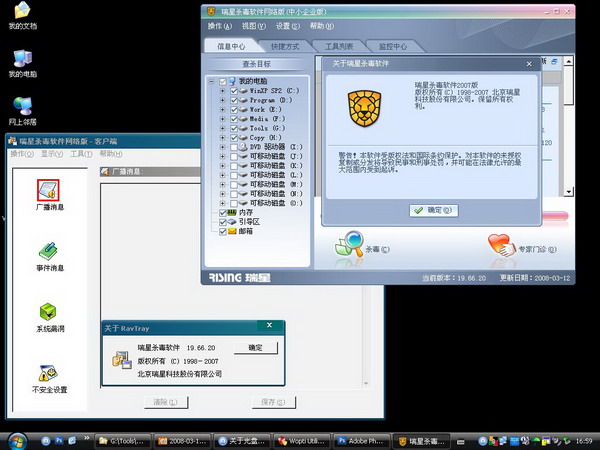Click 确定(O) in the 关于瑞星杀毒软件 dialog
Viewport: 600px width, 450px height.
click(x=434, y=210)
